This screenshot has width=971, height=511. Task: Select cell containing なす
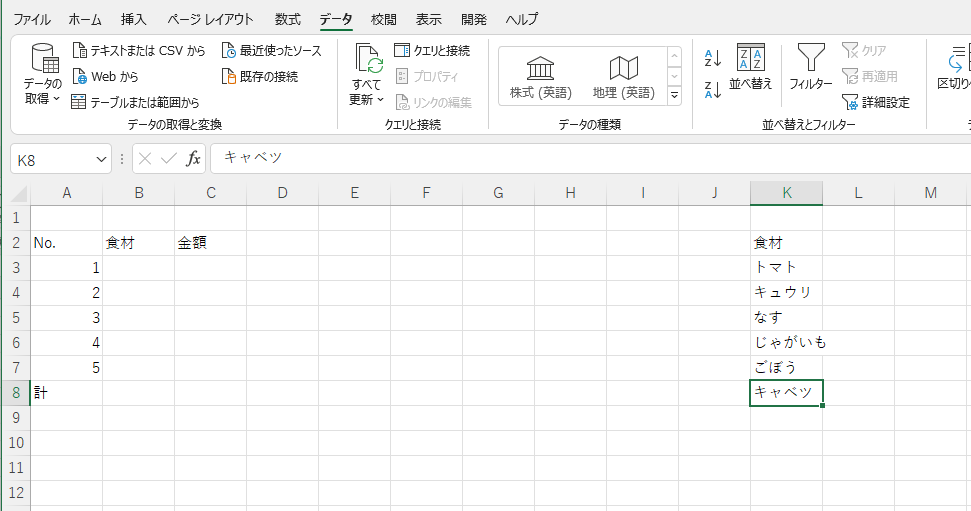[786, 318]
